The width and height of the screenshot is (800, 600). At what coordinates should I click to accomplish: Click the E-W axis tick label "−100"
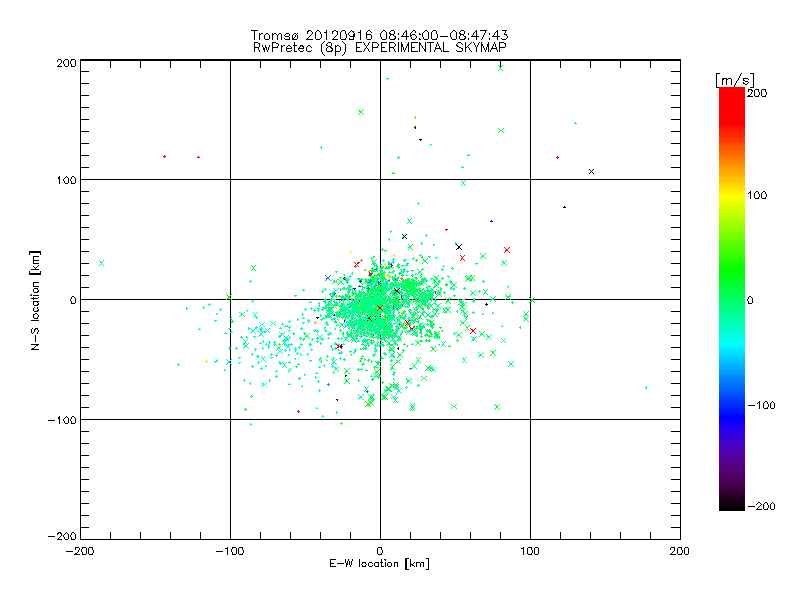[x=230, y=551]
